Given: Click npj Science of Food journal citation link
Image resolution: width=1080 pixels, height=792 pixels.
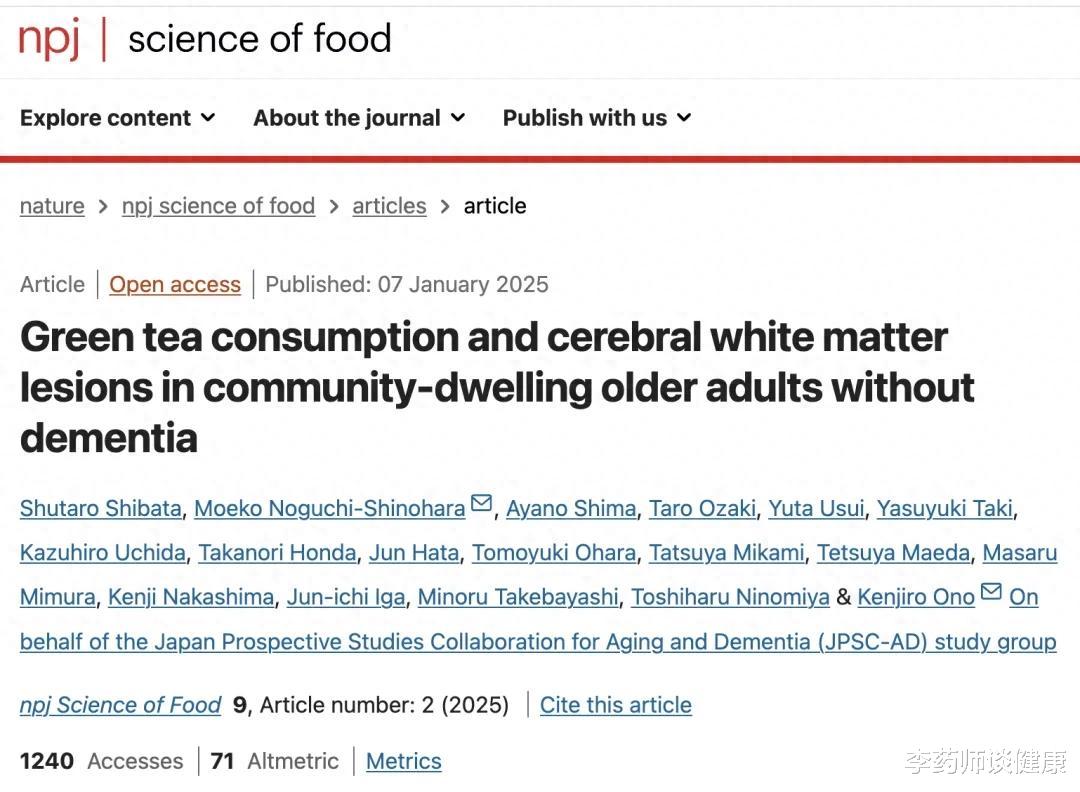Looking at the screenshot, I should [121, 705].
